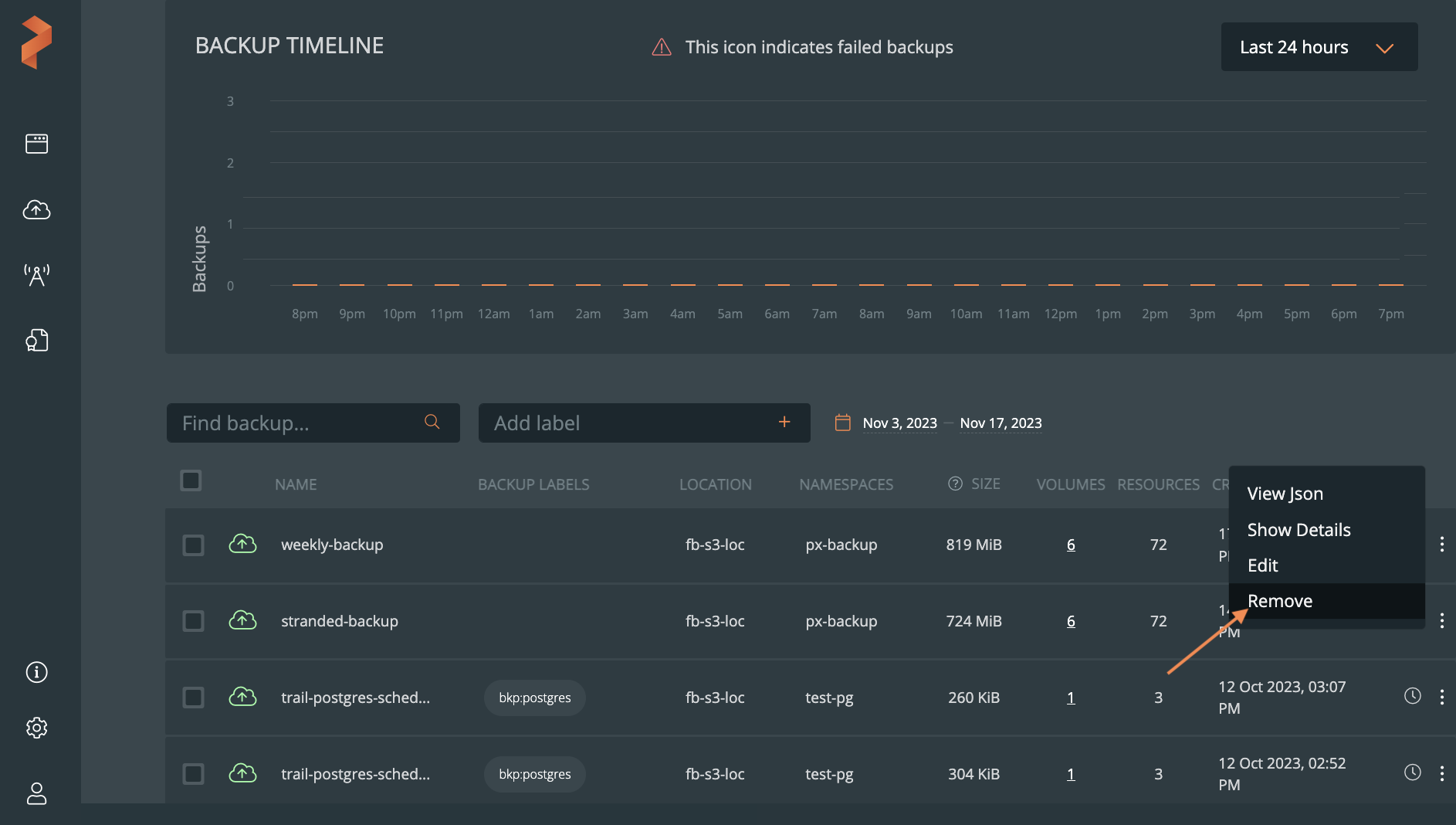Open the applications window icon in the sidebar

pos(36,144)
